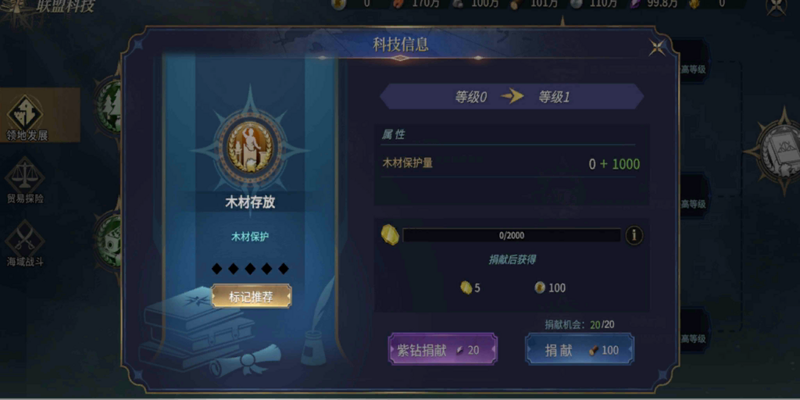Click the compass icon in top-right corner

click(777, 6)
